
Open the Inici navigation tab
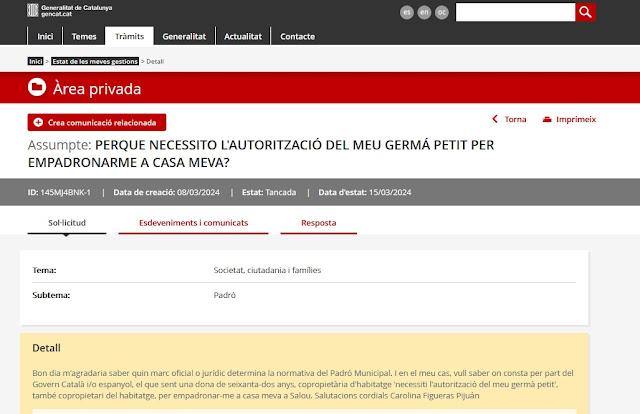45,36
